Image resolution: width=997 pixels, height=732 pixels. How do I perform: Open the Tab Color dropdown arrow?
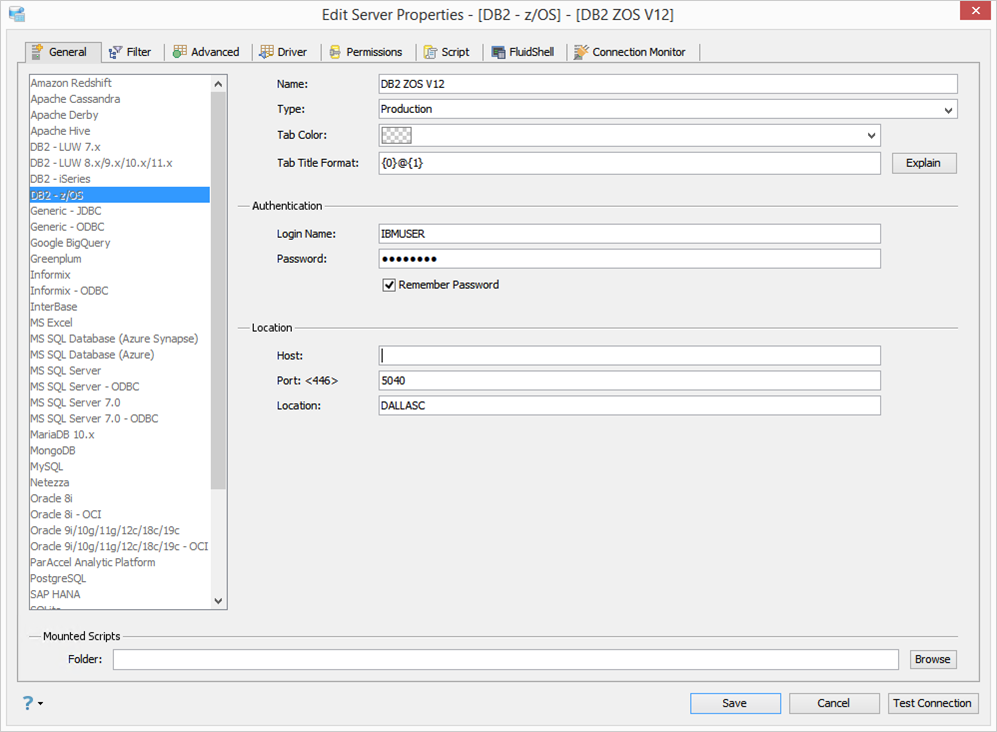[x=871, y=136]
